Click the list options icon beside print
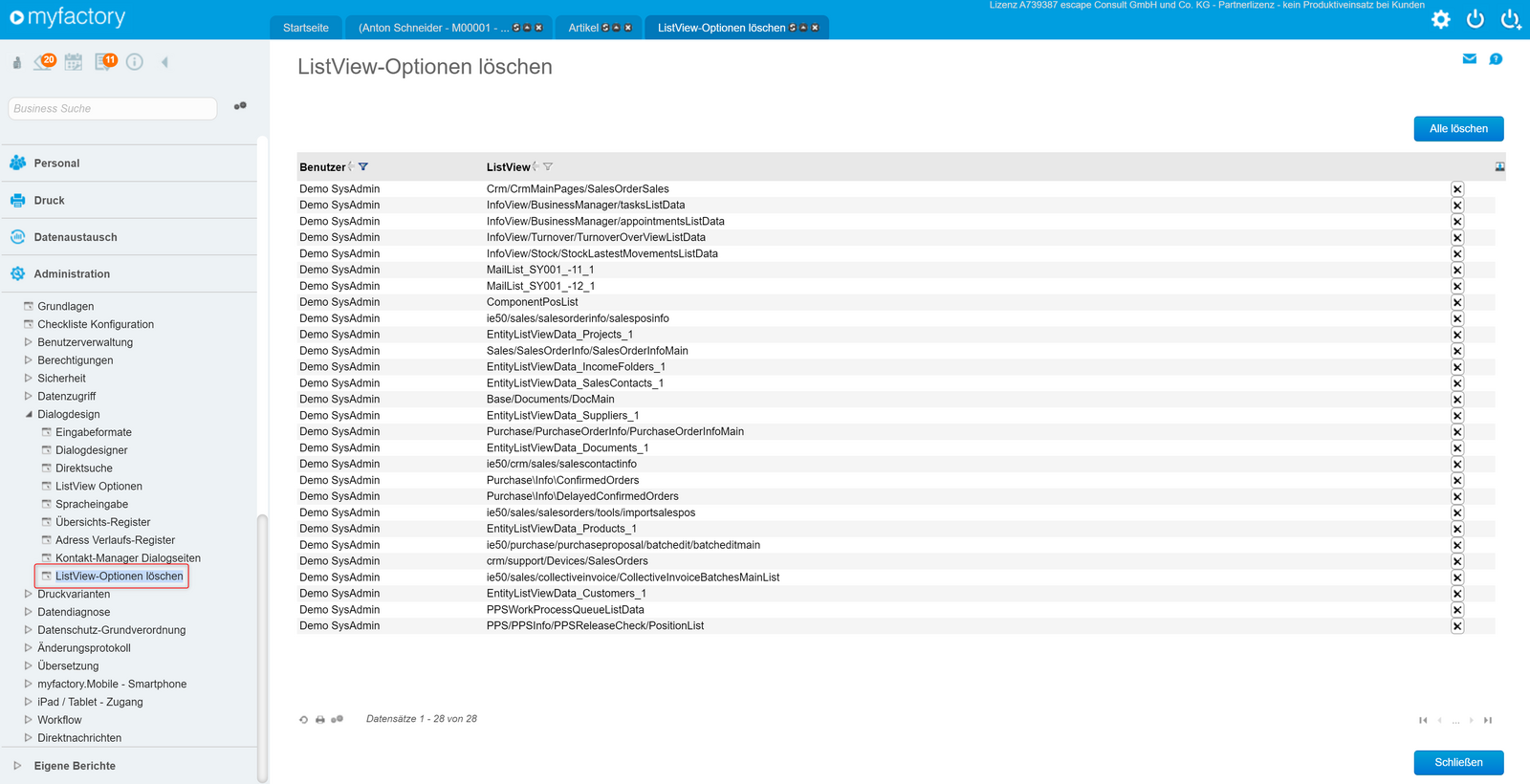1530x784 pixels. click(x=337, y=720)
